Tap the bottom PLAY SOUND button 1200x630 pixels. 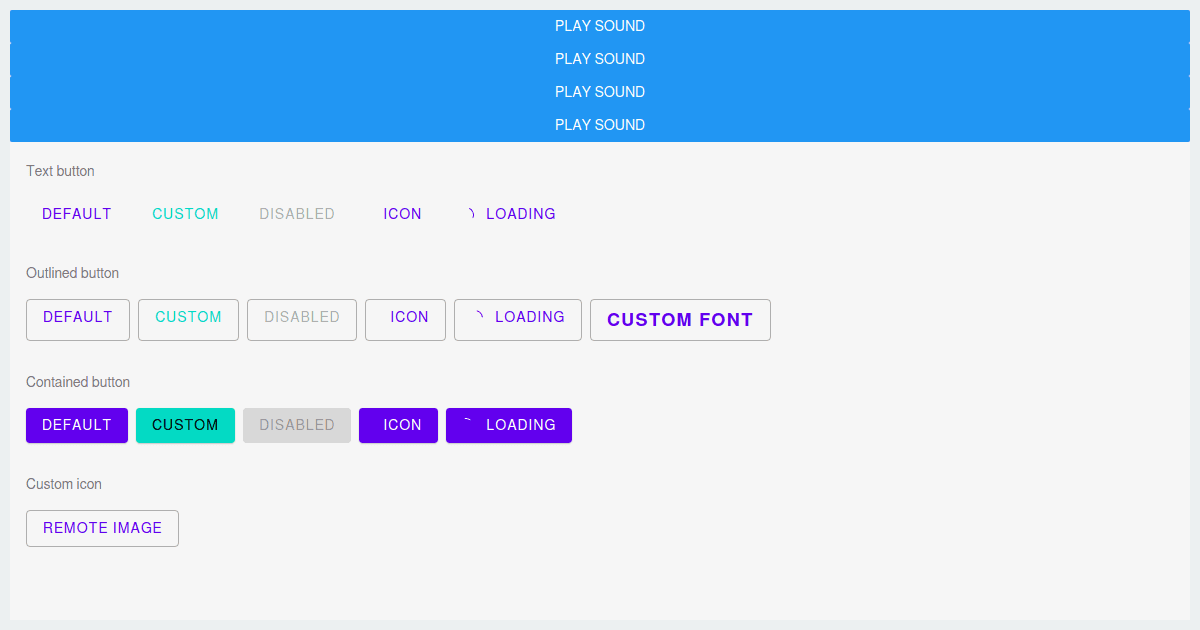600,124
